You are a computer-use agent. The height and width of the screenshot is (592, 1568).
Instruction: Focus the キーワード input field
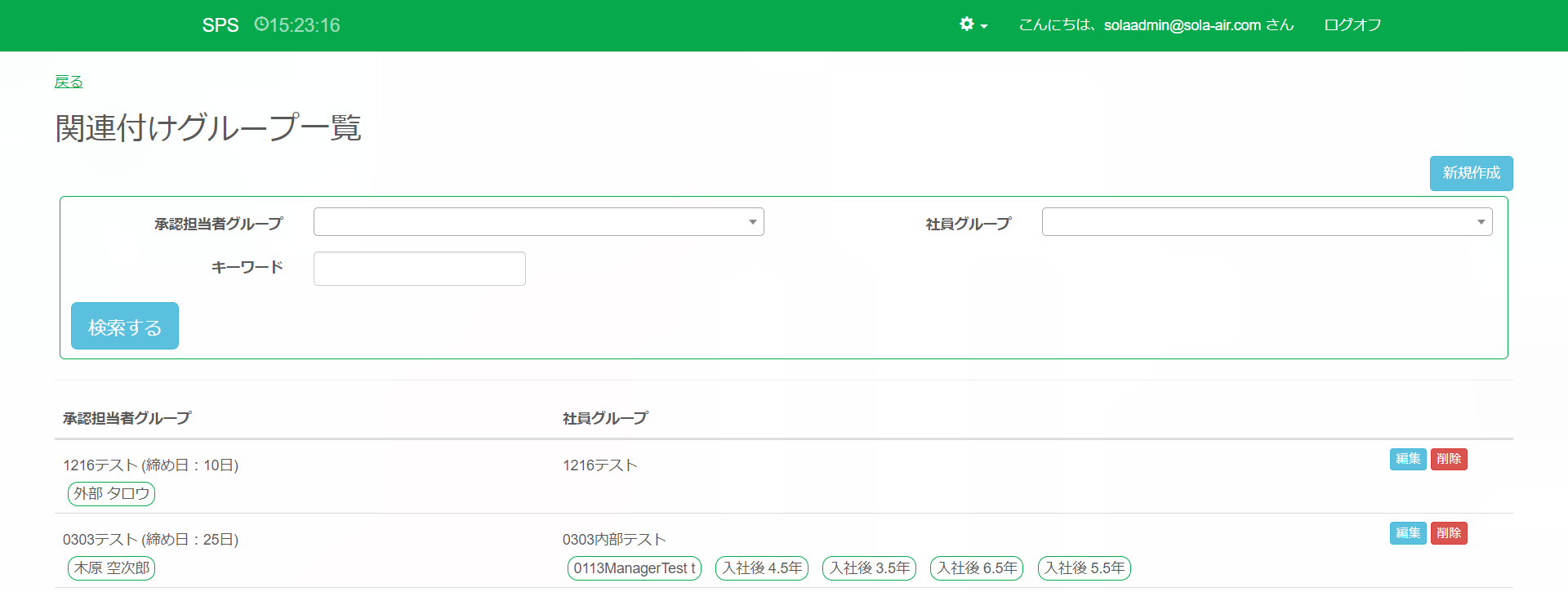419,269
